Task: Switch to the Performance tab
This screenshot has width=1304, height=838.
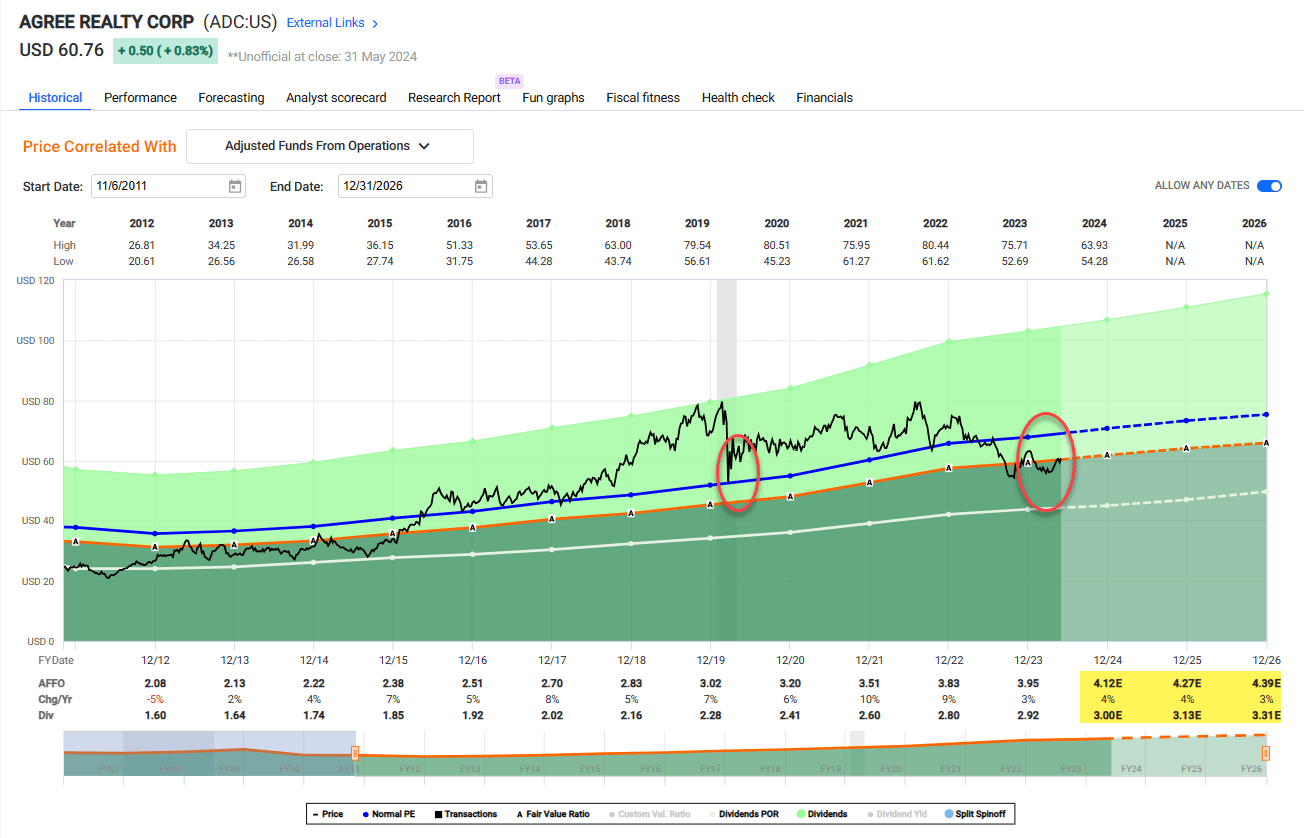Action: tap(140, 97)
